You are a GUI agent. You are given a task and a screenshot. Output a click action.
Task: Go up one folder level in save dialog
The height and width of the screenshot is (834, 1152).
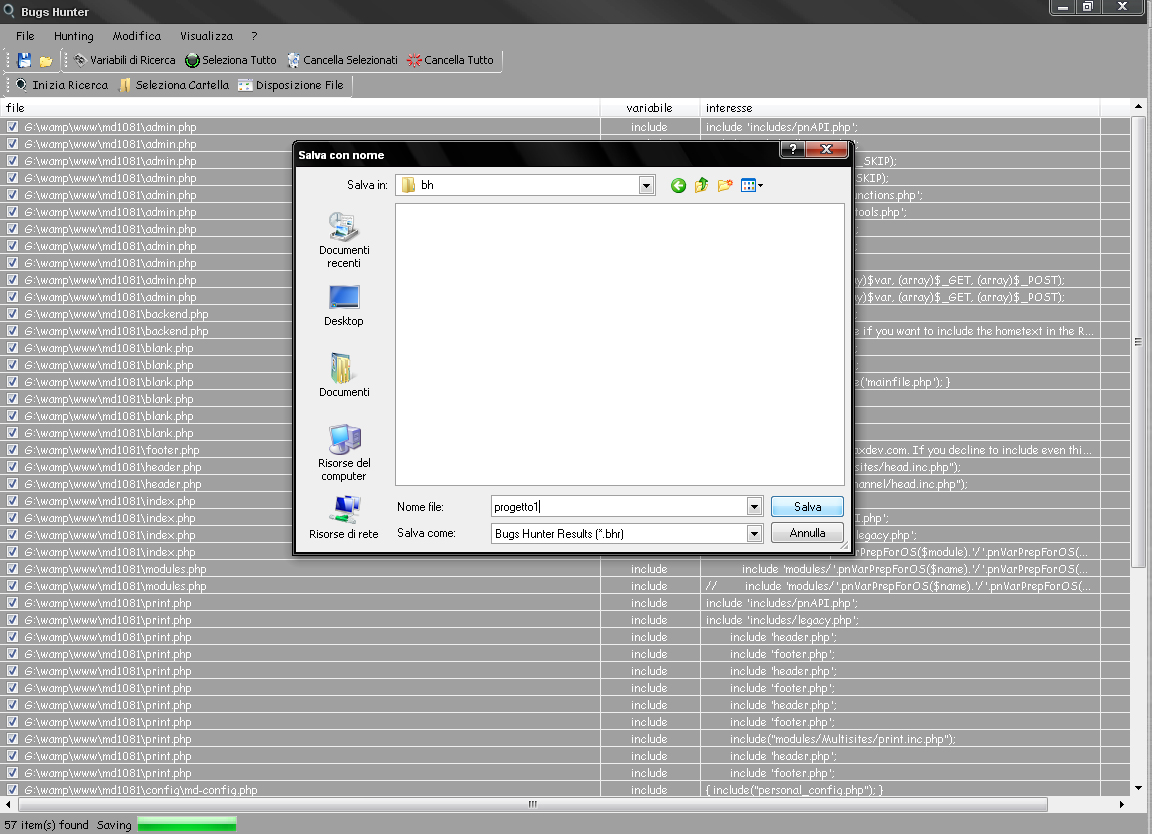pos(702,185)
